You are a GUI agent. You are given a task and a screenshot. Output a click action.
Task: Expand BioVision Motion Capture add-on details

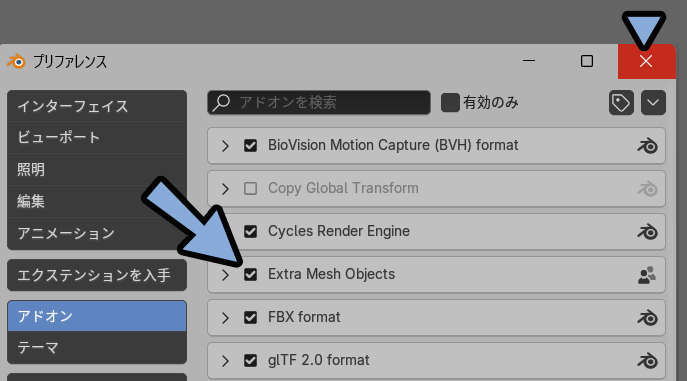coord(225,146)
